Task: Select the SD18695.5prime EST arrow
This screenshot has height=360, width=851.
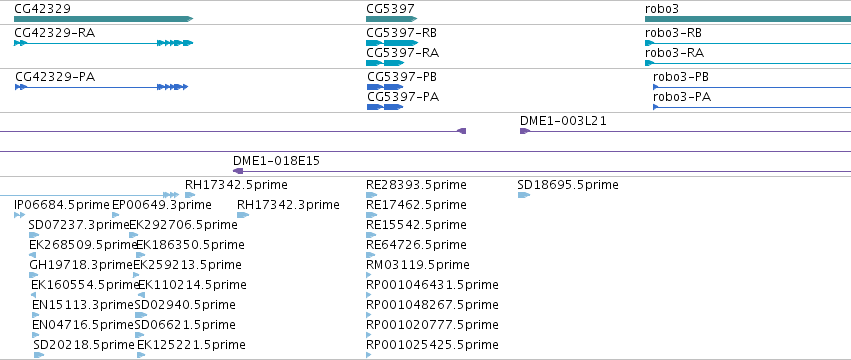Action: pos(524,195)
